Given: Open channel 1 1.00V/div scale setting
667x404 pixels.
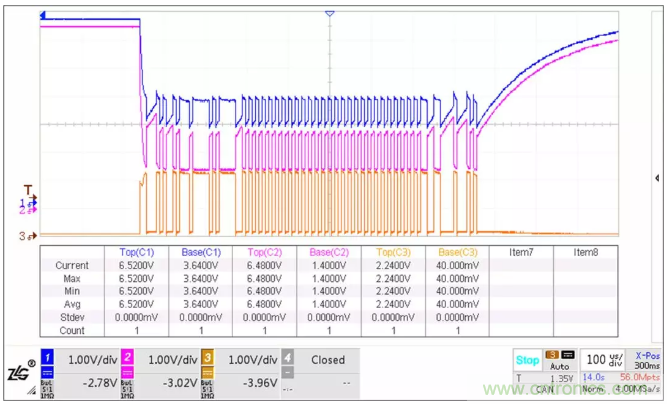Looking at the screenshot, I should 91,360.
